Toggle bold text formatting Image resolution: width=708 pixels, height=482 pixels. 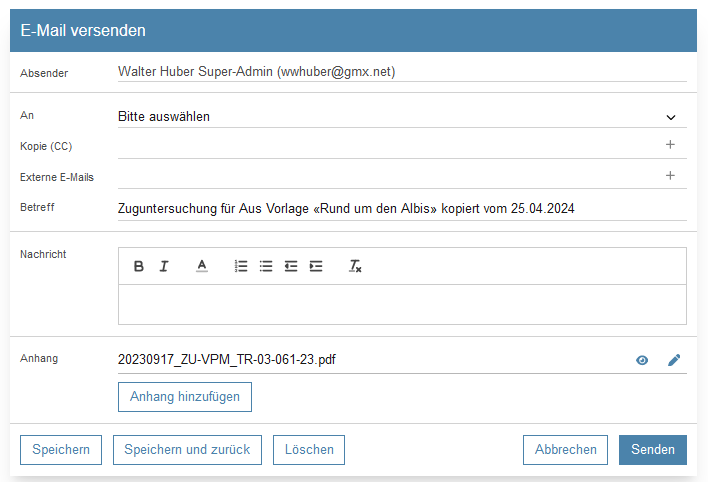tap(139, 266)
